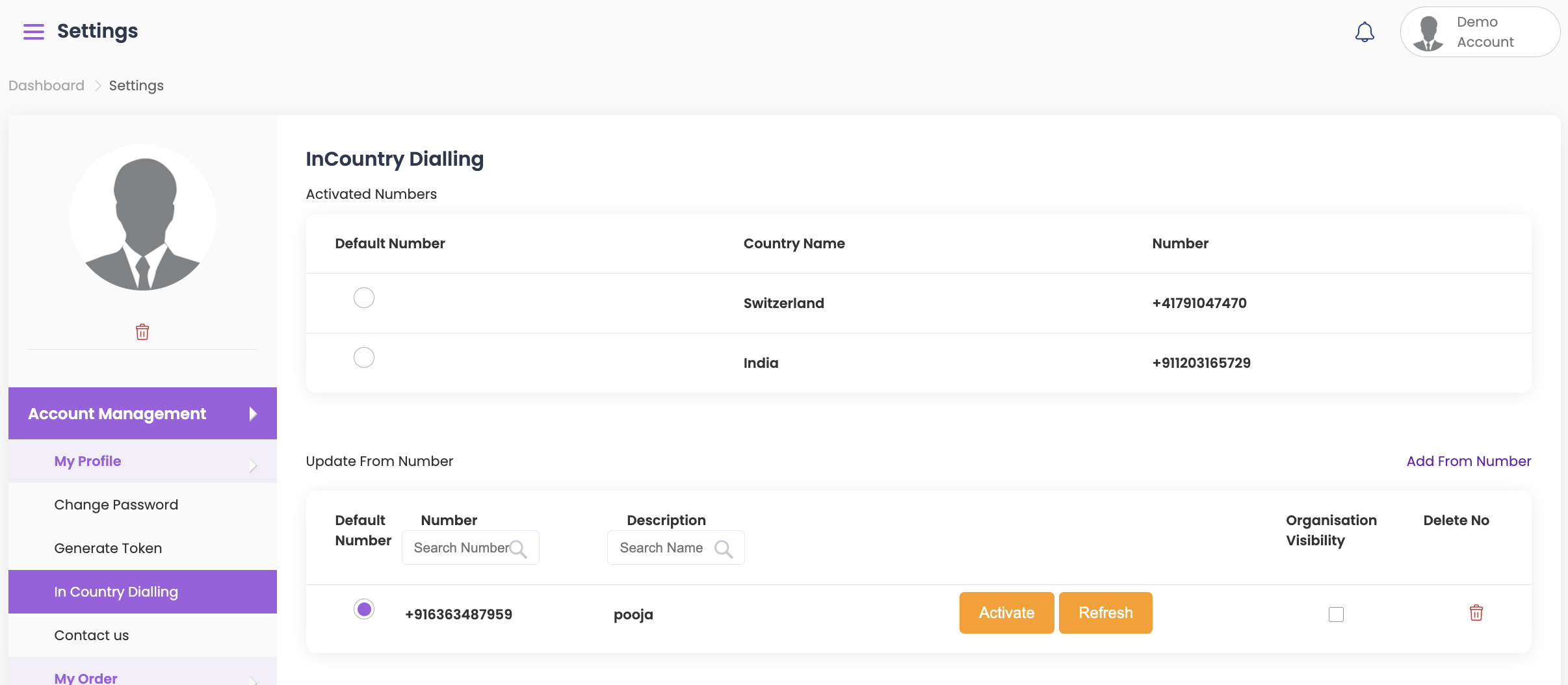Select default radio for +916363487959

point(364,609)
